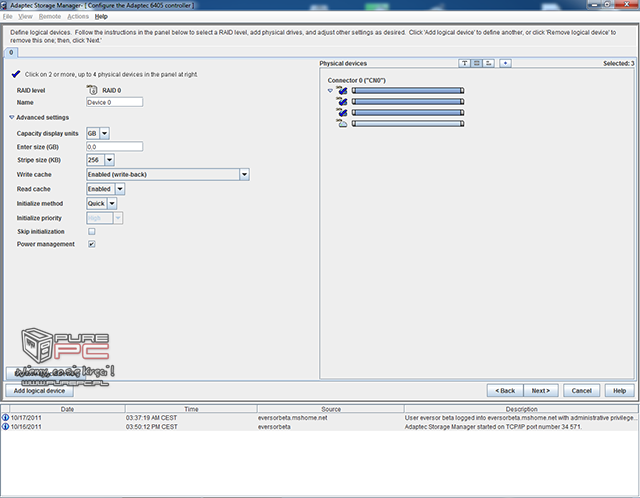640x498 pixels.
Task: Click the second drive's capacity bar
Action: 408,101
